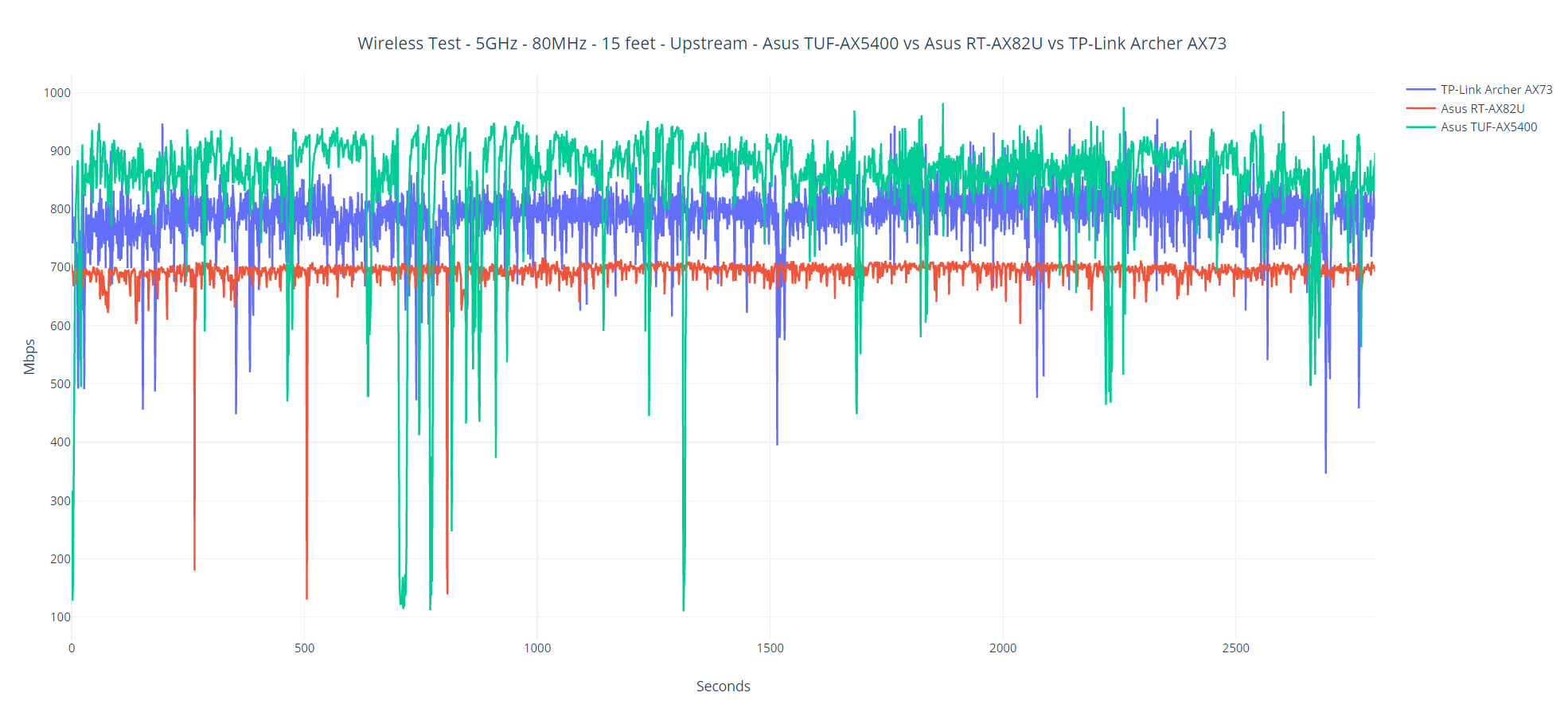
Task: Click the 2000 label on the x-axis
Action: [x=1003, y=648]
